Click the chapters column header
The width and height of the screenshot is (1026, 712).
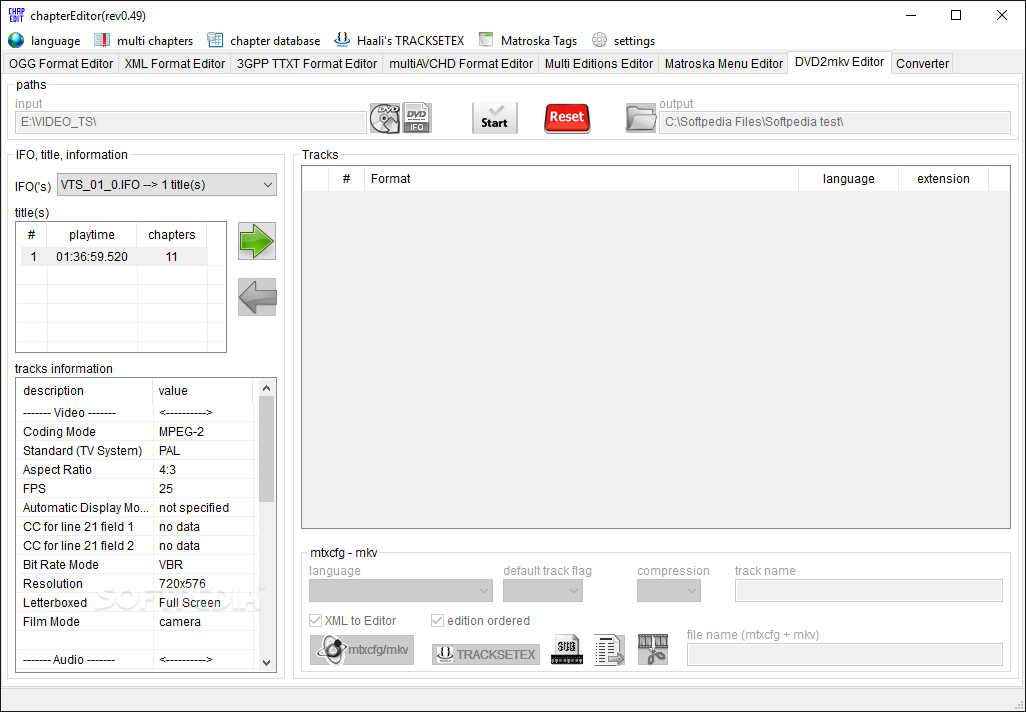click(x=171, y=234)
